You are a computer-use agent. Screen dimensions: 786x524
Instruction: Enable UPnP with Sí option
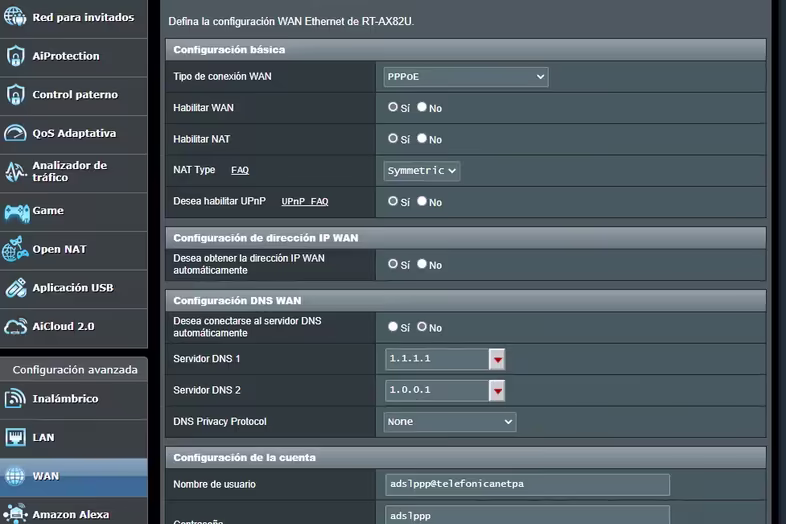tap(392, 201)
